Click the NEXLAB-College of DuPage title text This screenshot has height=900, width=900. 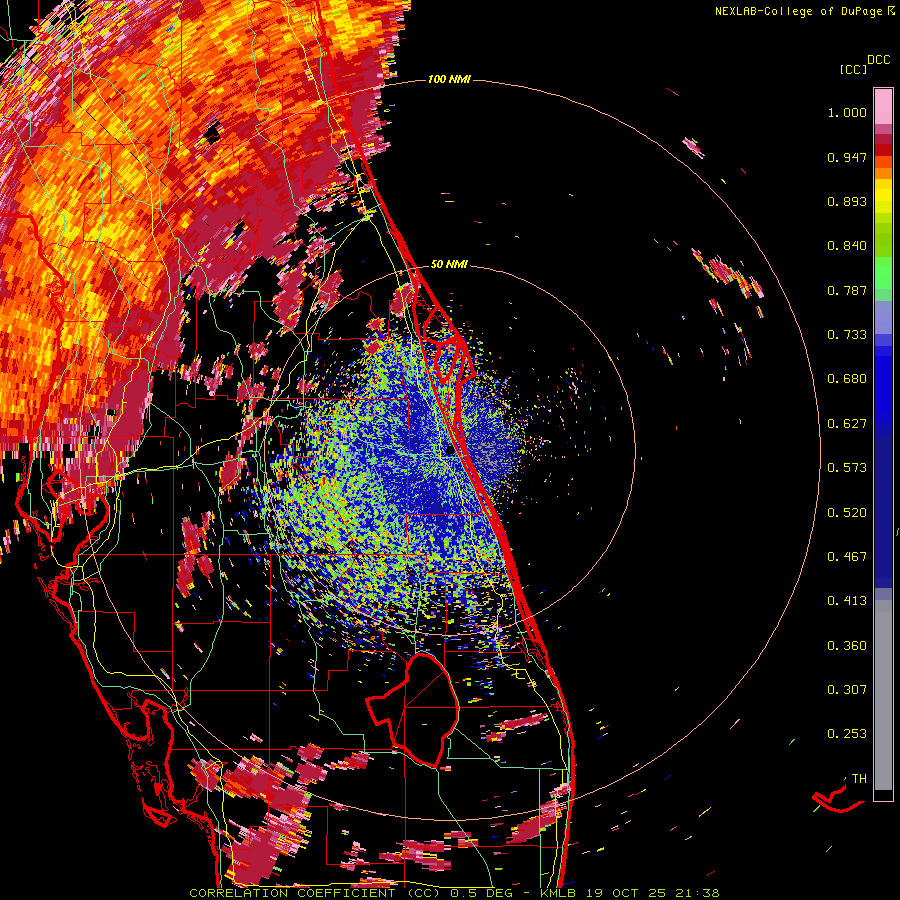pyautogui.click(x=798, y=11)
